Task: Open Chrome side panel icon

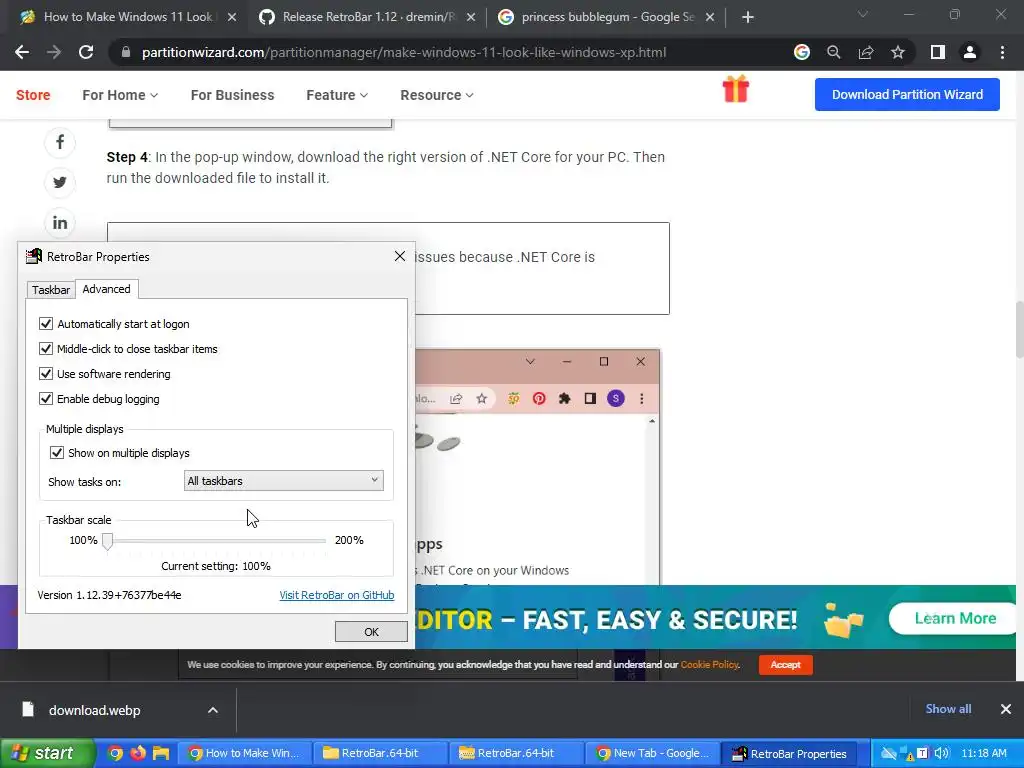Action: [x=938, y=52]
